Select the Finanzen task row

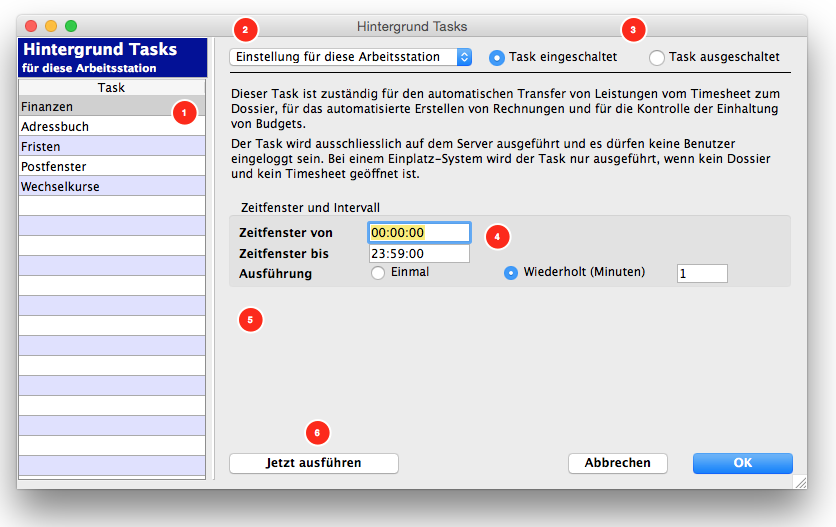tap(112, 106)
